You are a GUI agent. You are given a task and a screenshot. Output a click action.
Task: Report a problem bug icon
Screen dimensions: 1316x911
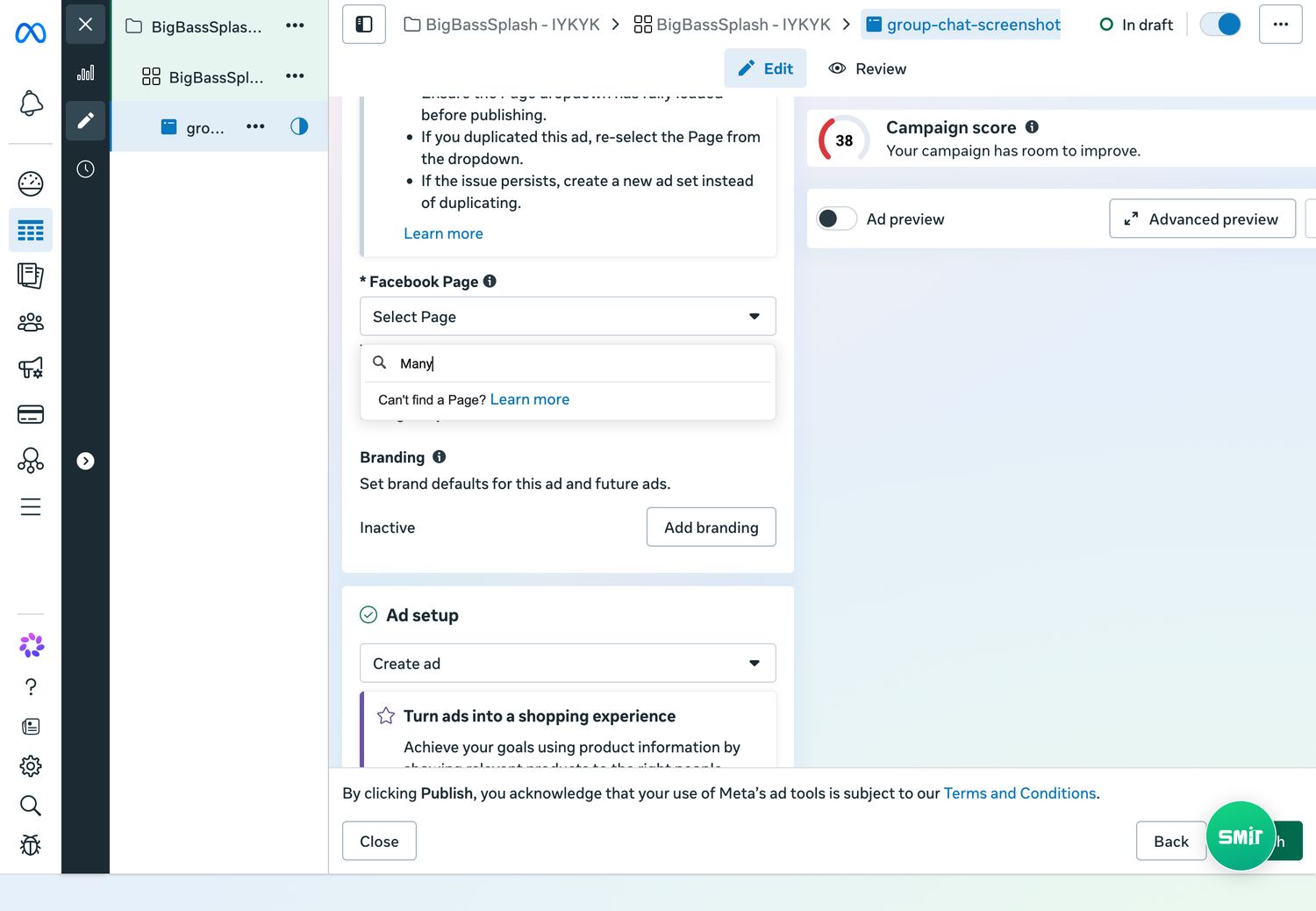[31, 845]
